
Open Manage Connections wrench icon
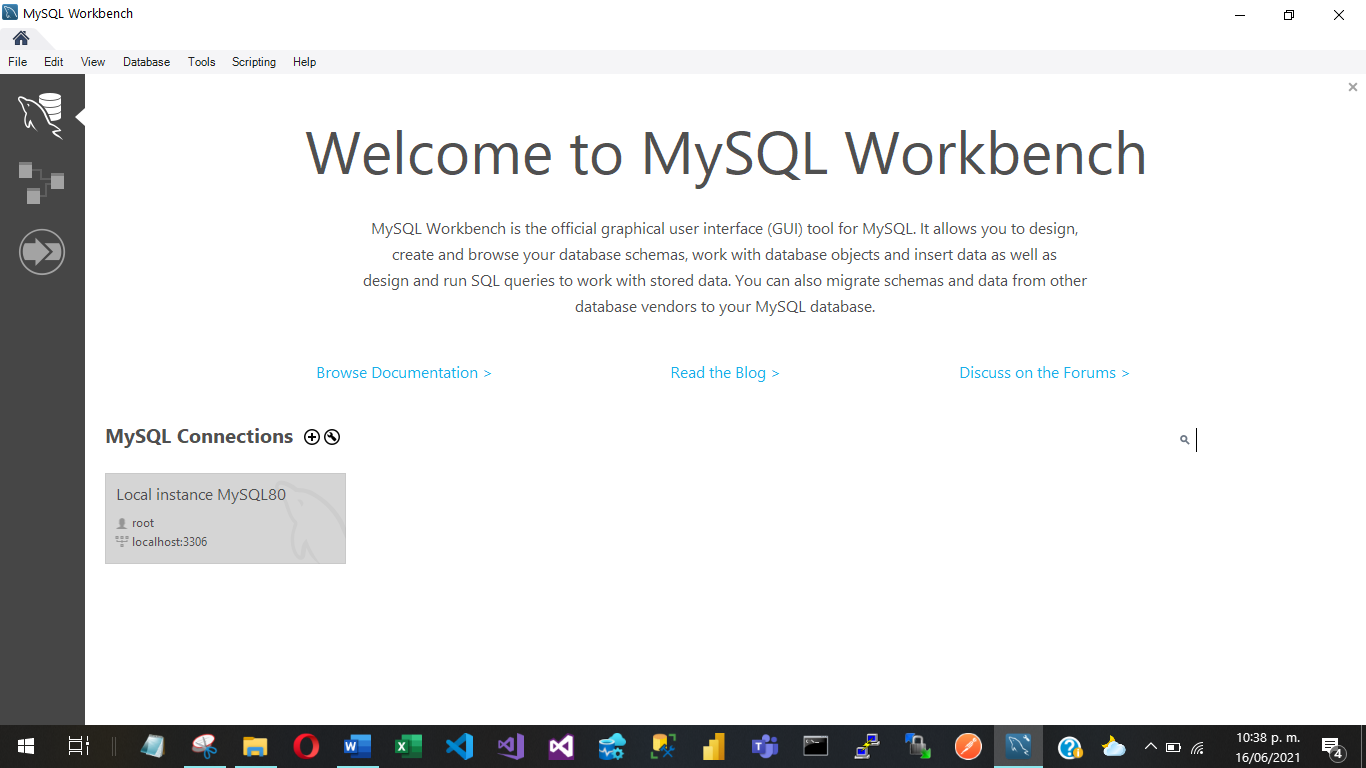click(x=332, y=437)
